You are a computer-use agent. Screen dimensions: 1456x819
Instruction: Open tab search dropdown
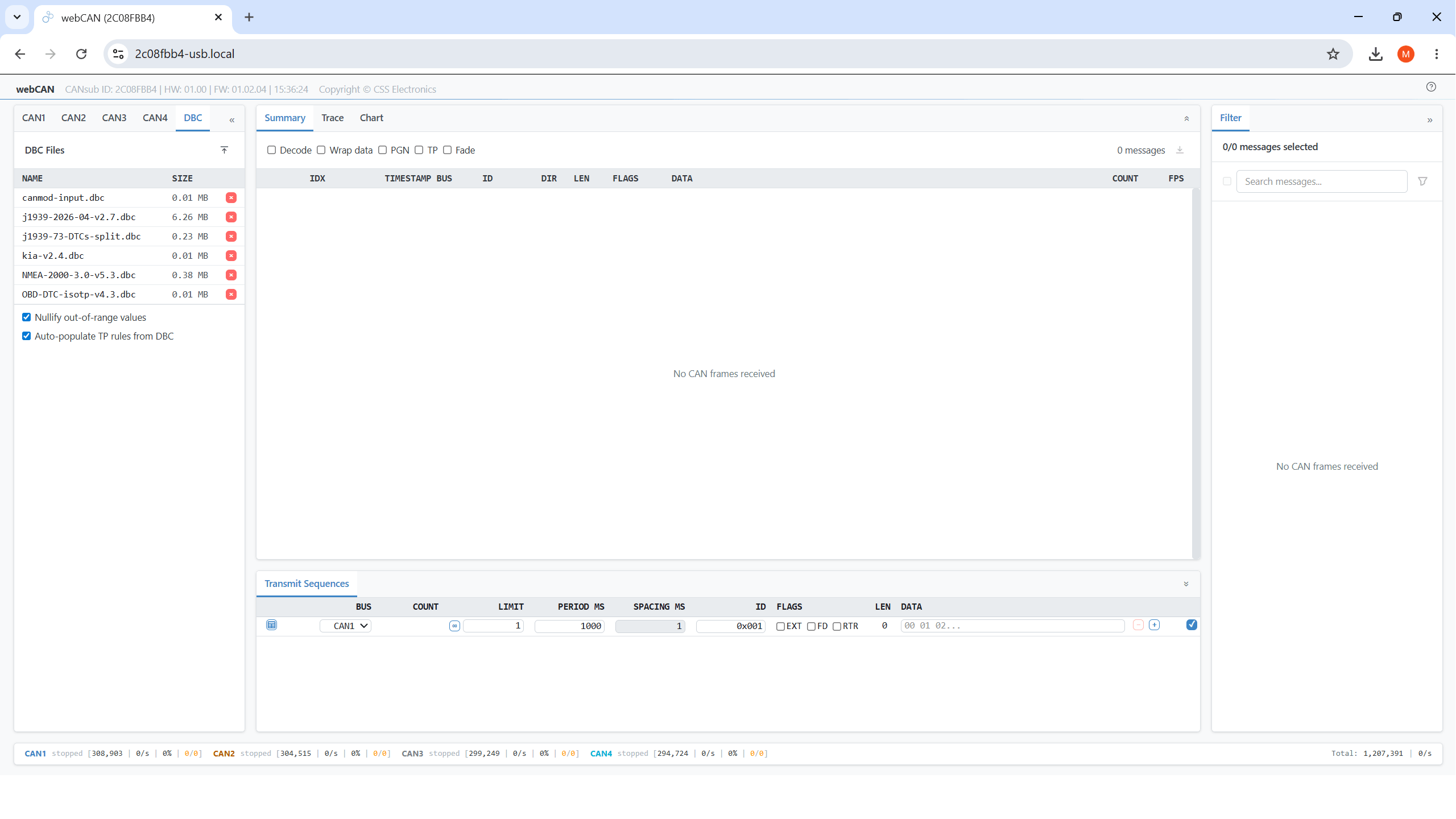click(x=17, y=17)
